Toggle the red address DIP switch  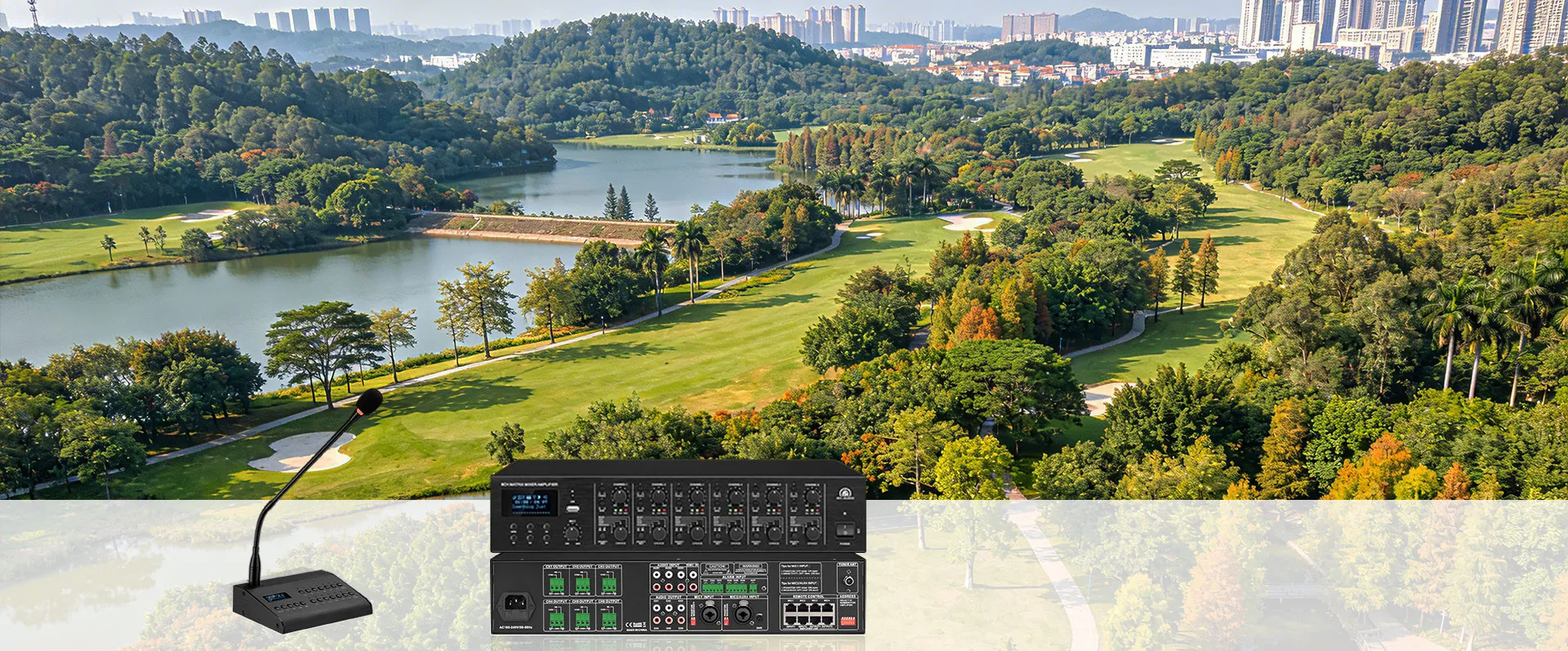848,622
